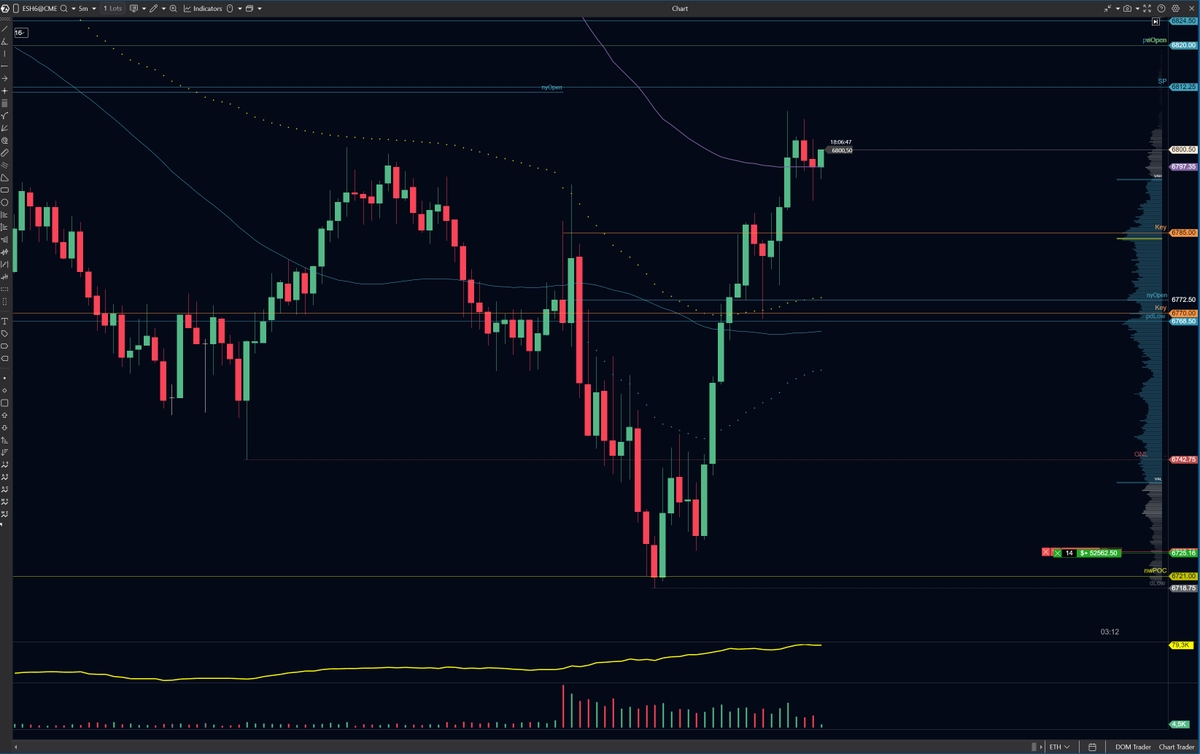Image resolution: width=1200 pixels, height=754 pixels.
Task: Select the diamond marker tool
Action: point(5,390)
